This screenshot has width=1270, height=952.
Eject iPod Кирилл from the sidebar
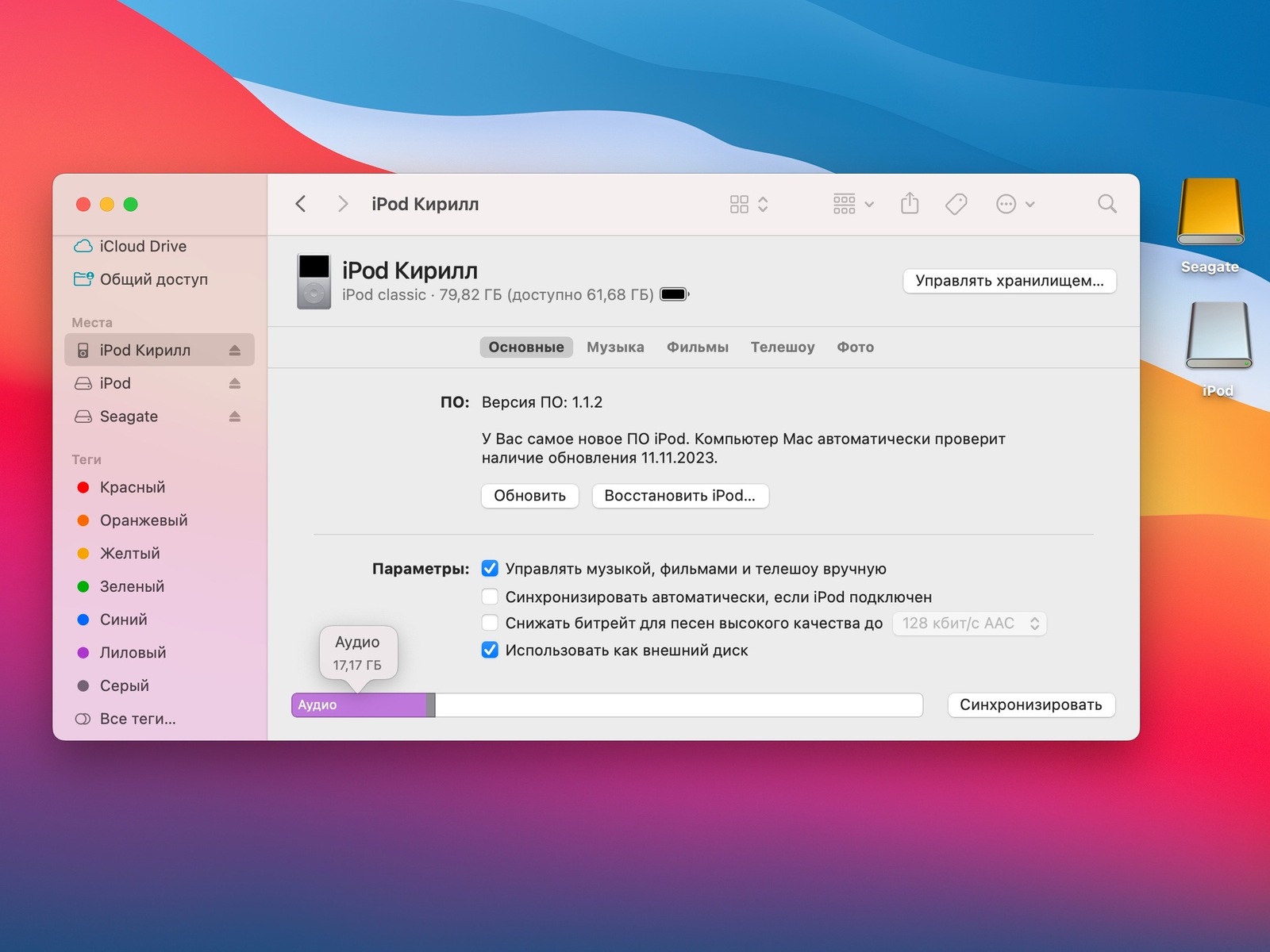(x=235, y=350)
